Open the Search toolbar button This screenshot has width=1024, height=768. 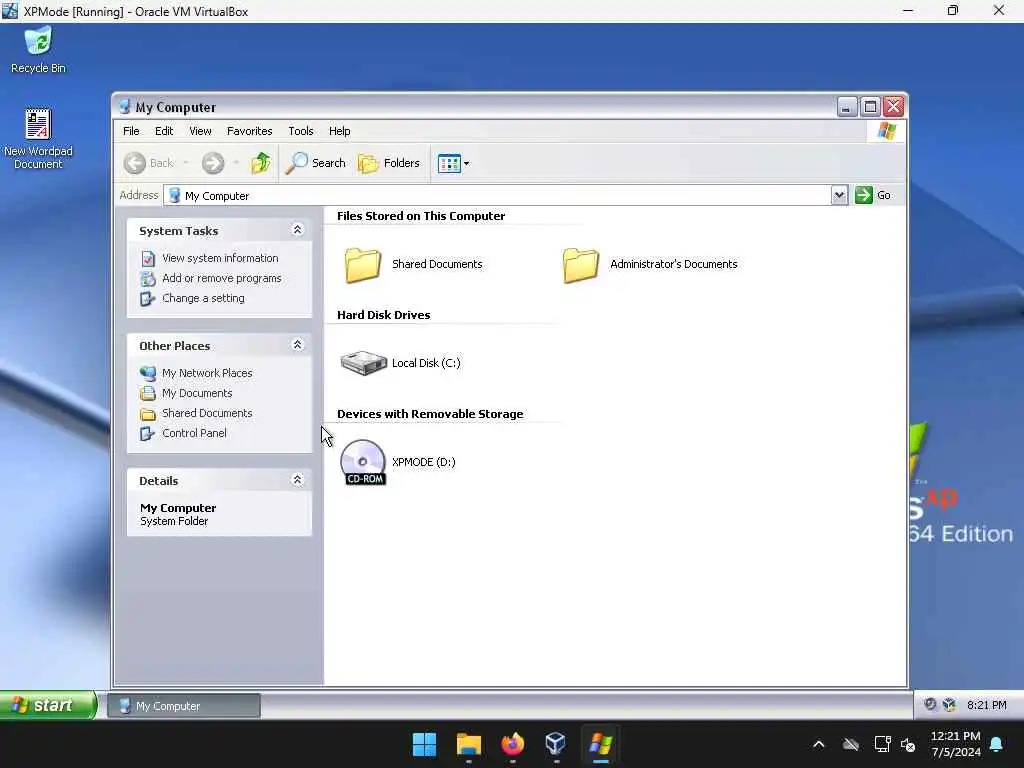pos(315,163)
